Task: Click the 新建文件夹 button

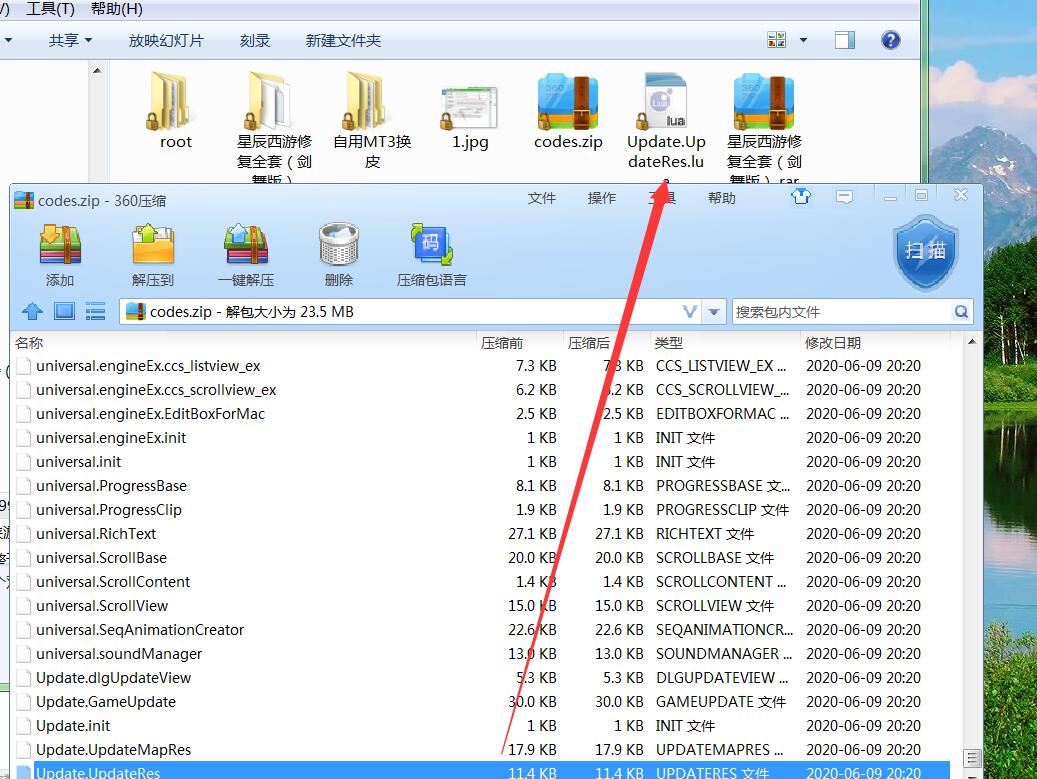Action: click(x=343, y=40)
